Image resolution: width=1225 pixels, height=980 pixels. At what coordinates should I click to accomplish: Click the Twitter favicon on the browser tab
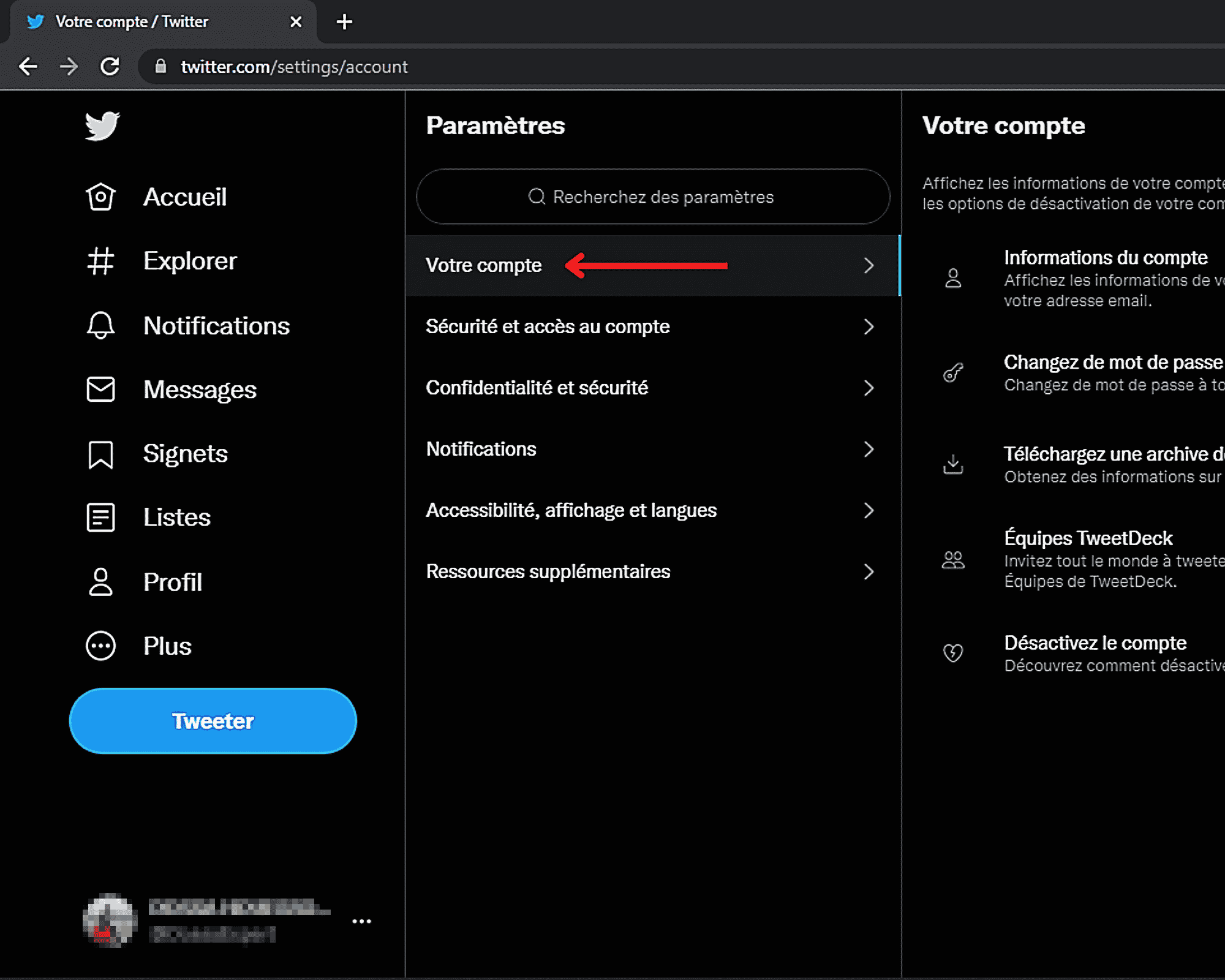[x=36, y=22]
